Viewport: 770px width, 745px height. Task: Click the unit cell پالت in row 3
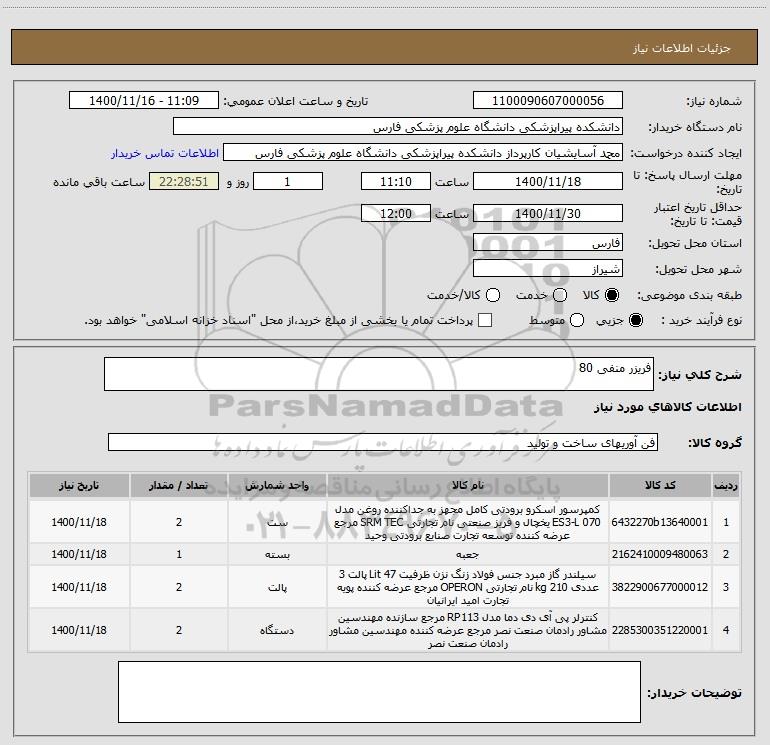point(277,587)
